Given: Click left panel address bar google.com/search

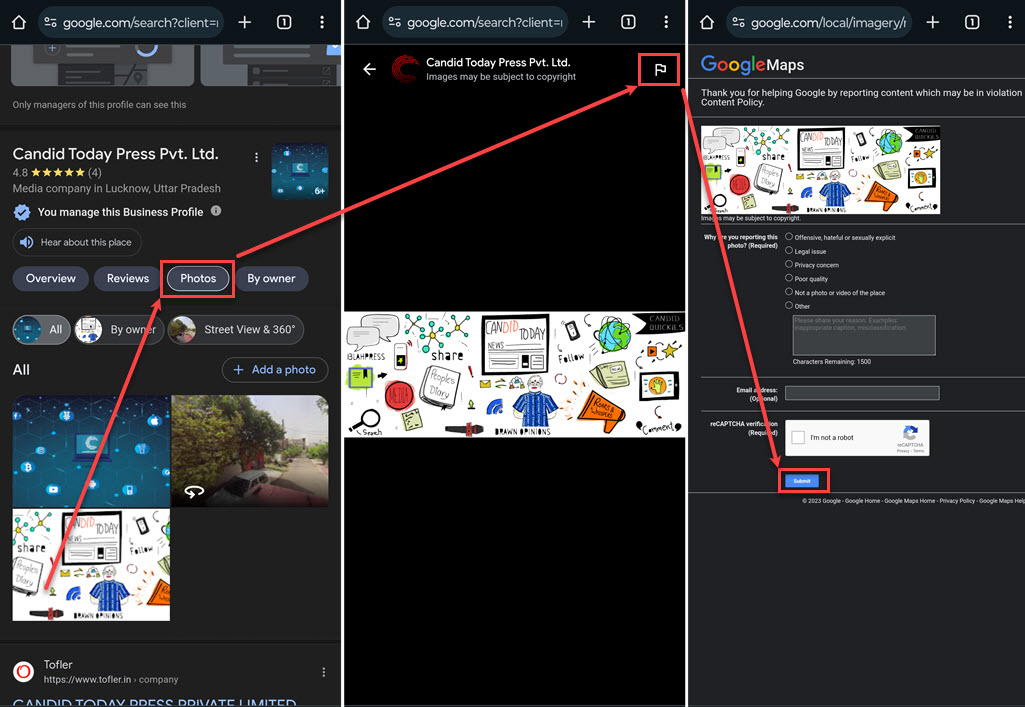Looking at the screenshot, I should pyautogui.click(x=131, y=22).
